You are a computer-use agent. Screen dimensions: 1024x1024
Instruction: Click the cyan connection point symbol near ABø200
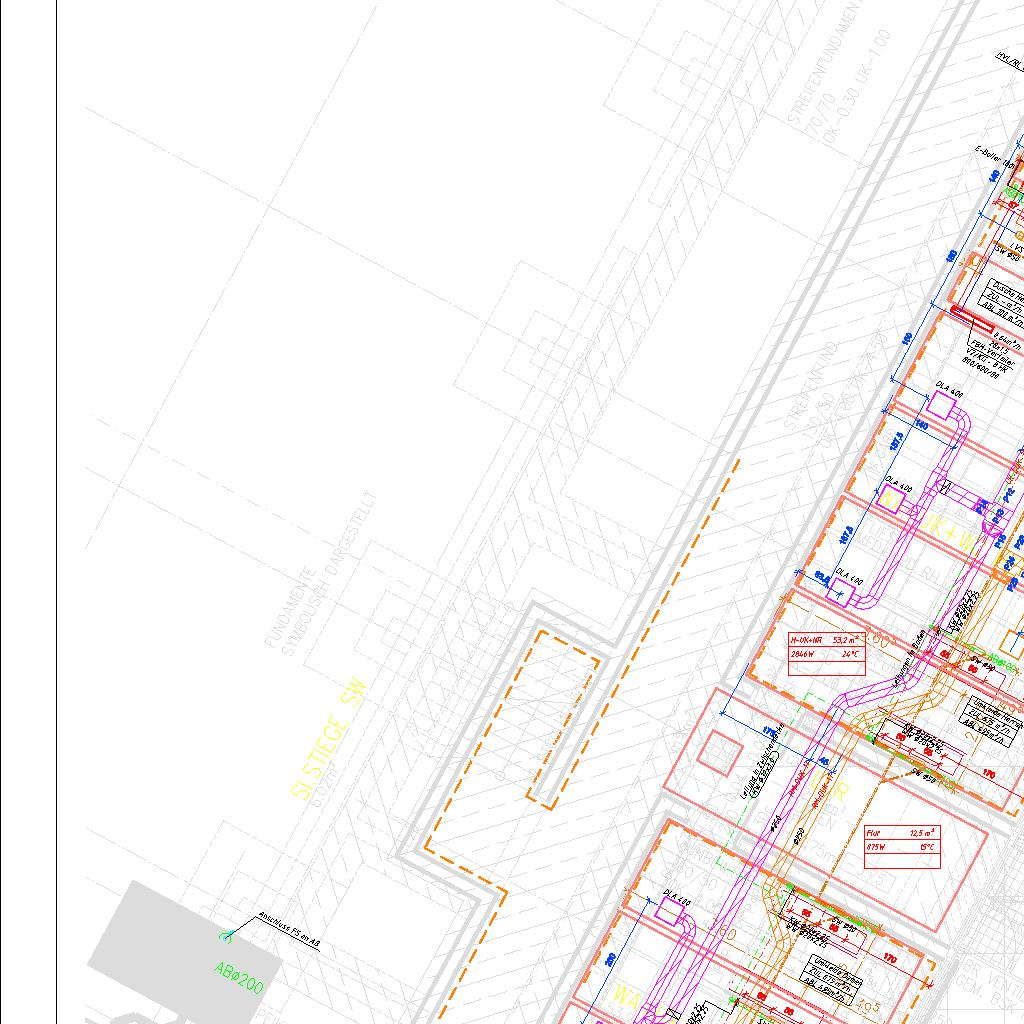pos(227,936)
